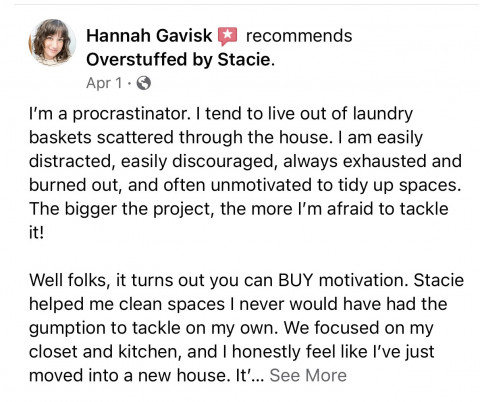Click the line starting "burned out, and often"
This screenshot has width=480, height=402.
click(x=245, y=185)
